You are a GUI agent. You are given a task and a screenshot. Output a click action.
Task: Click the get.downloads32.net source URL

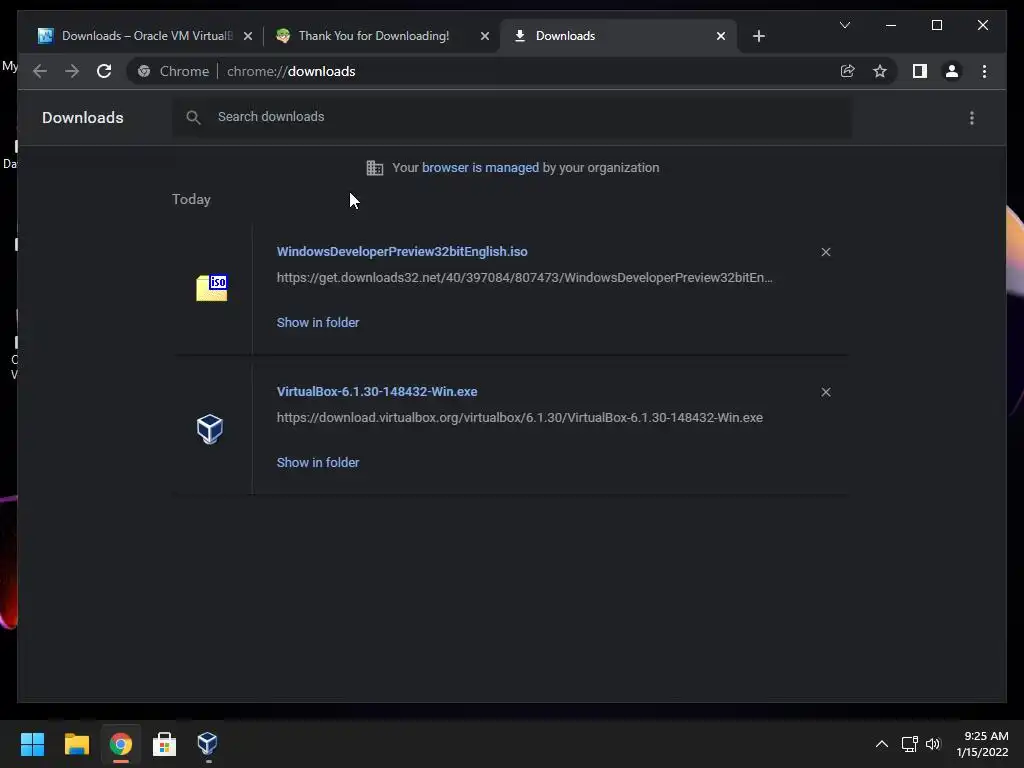pos(524,278)
